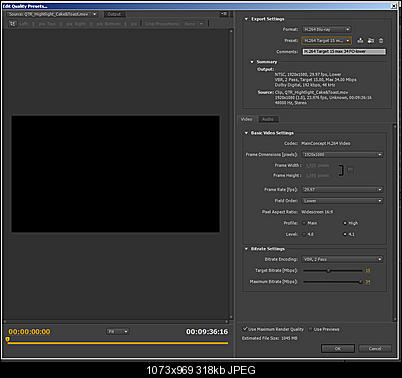This screenshot has width=402, height=378.
Task: Click the Cancel button
Action: 375,348
